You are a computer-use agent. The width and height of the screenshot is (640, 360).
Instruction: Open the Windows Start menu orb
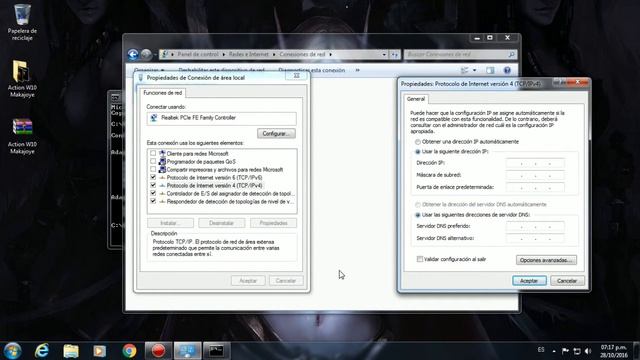[12, 351]
